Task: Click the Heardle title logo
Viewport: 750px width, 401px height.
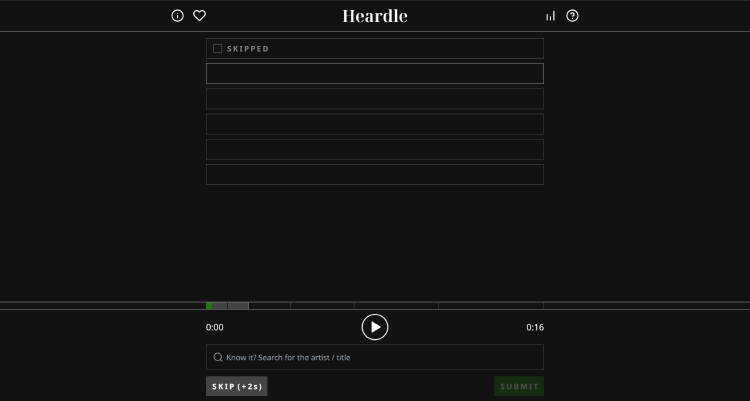Action: coord(374,16)
